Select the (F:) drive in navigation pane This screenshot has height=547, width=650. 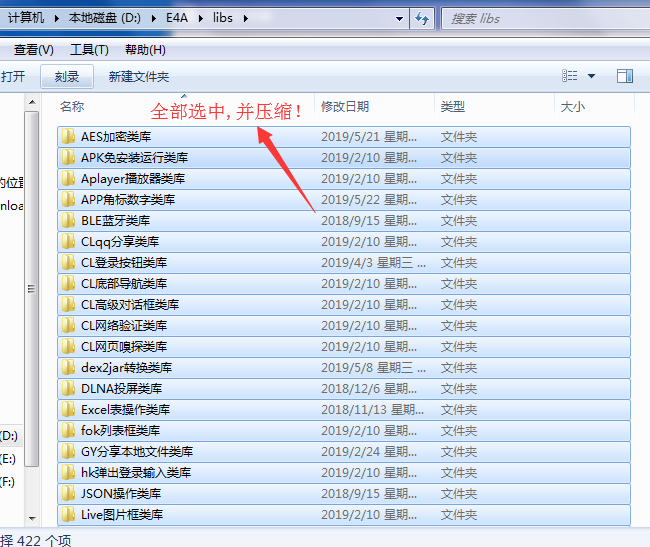[7, 482]
